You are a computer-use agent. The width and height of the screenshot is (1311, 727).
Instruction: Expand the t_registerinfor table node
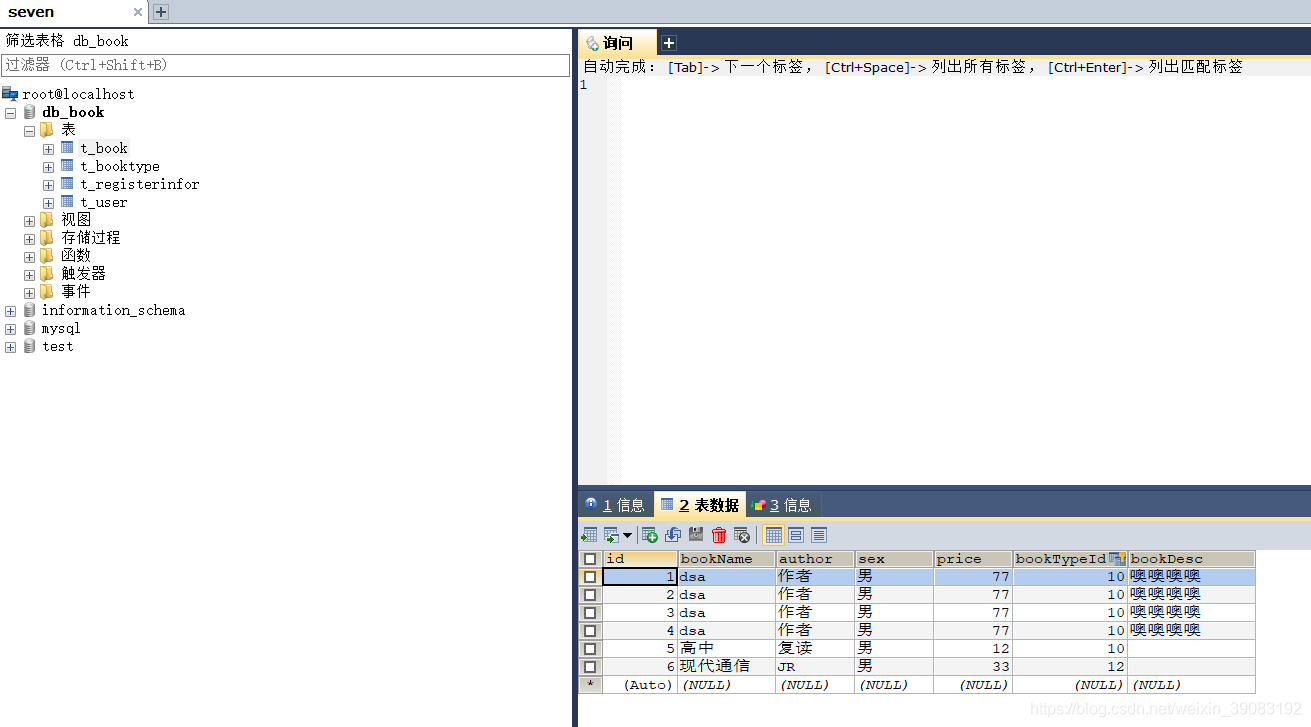click(x=48, y=185)
